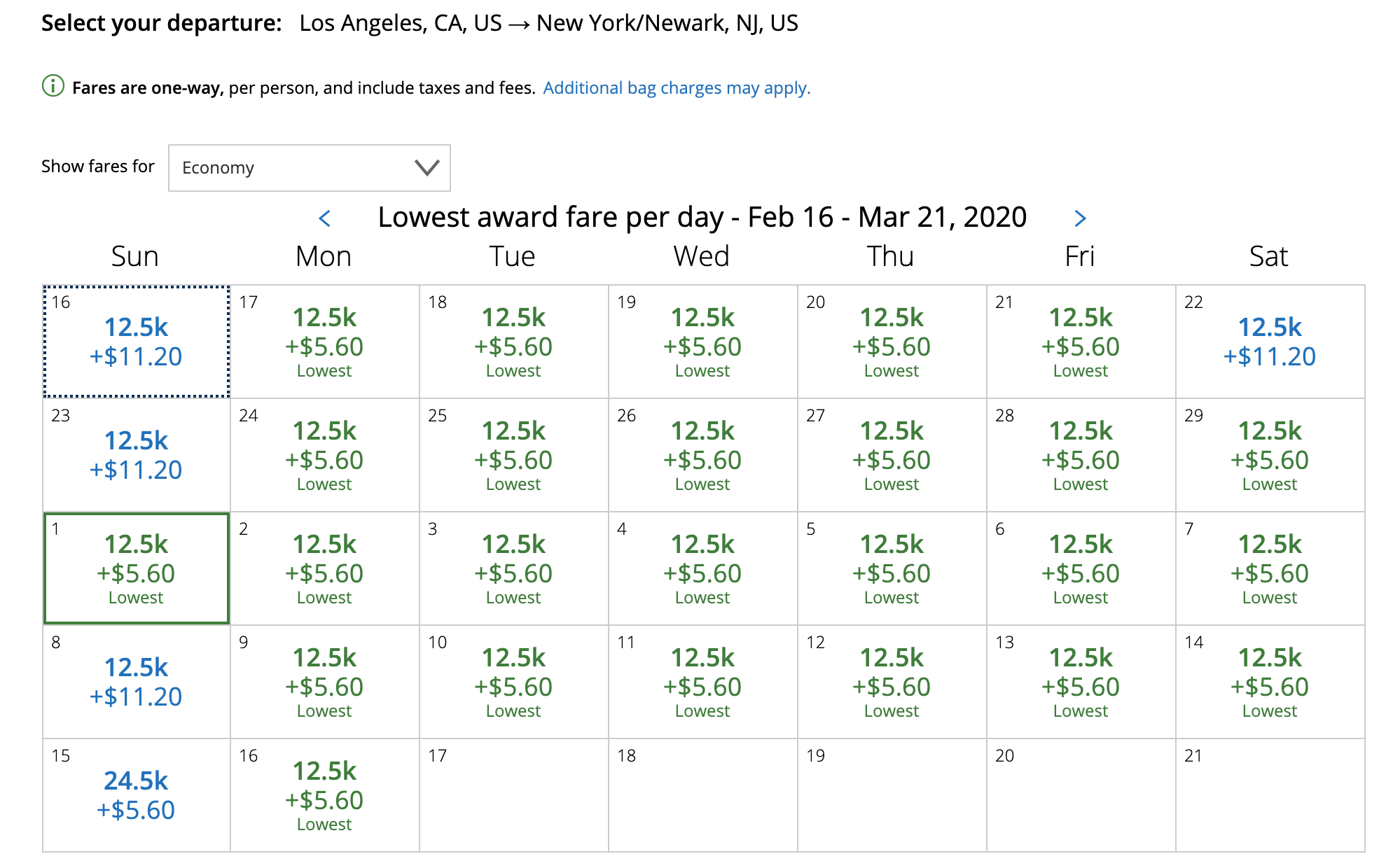
Task: Pick the February 23 fare cell
Action: point(136,455)
